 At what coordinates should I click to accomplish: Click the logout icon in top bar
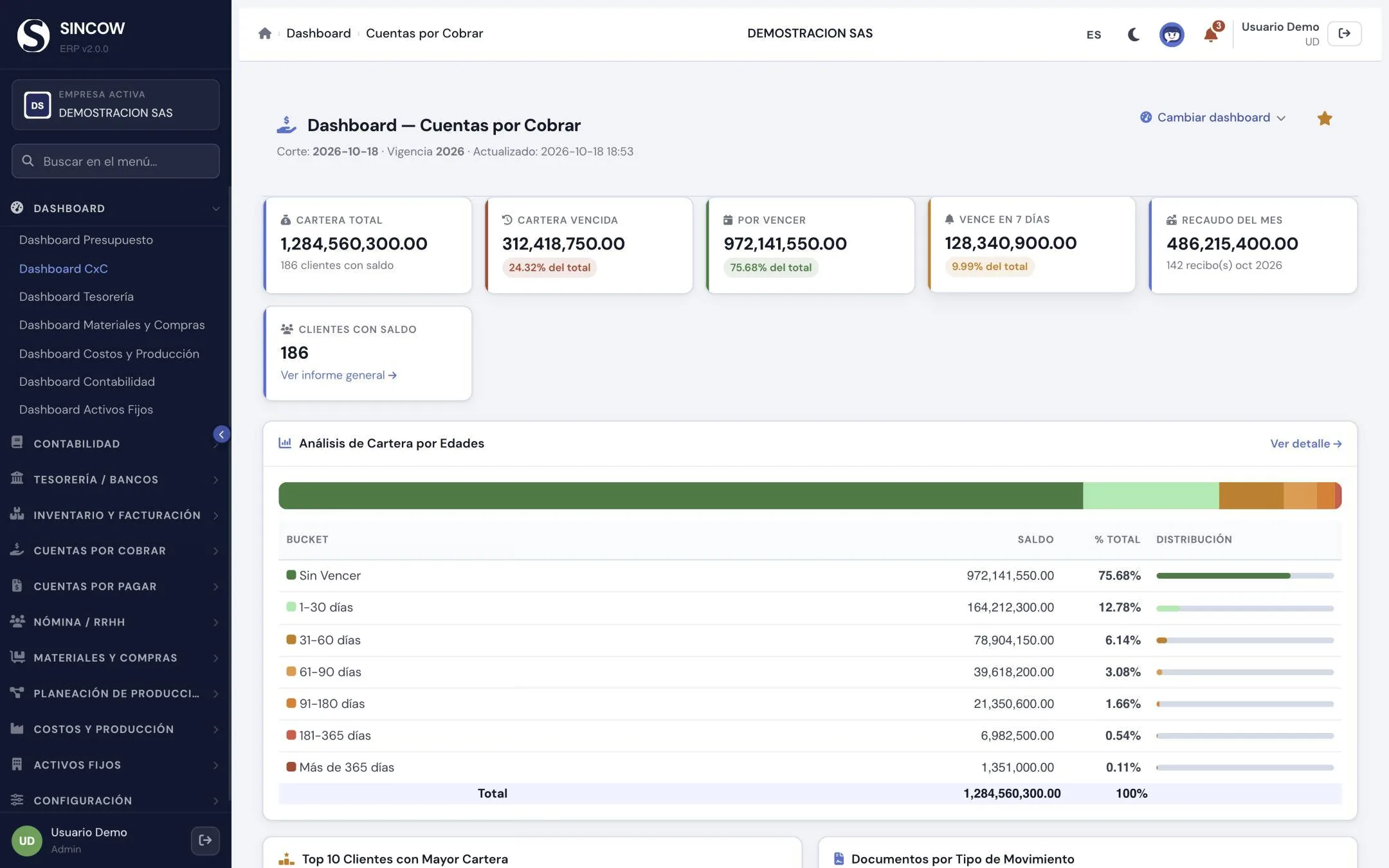tap(1344, 33)
